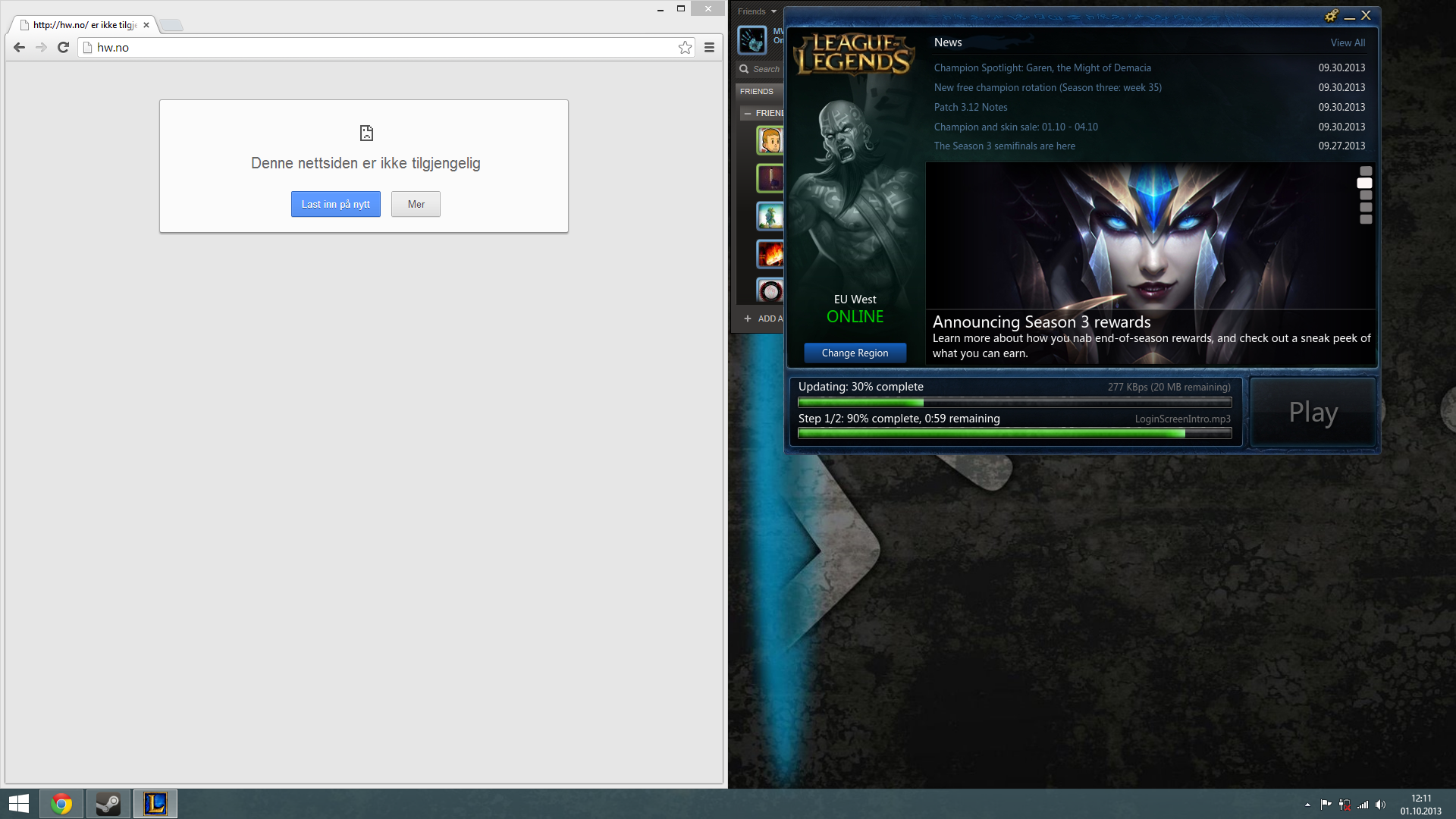Click the greyed Play button
The height and width of the screenshot is (819, 1456).
[x=1313, y=412]
